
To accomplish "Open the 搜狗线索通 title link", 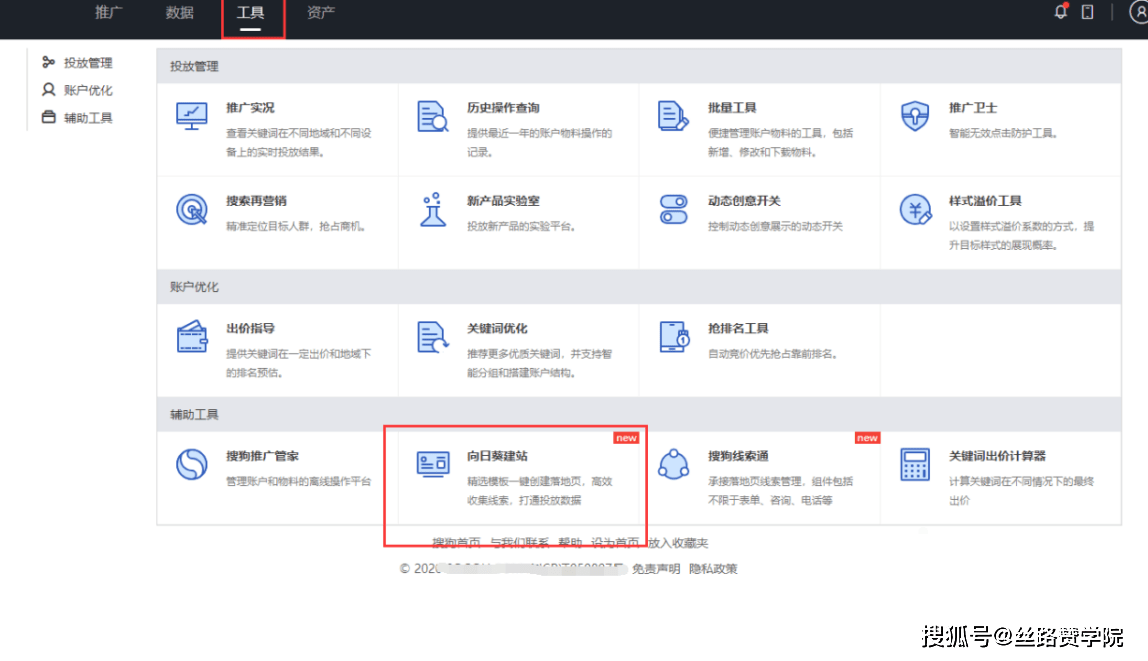I will coord(738,455).
